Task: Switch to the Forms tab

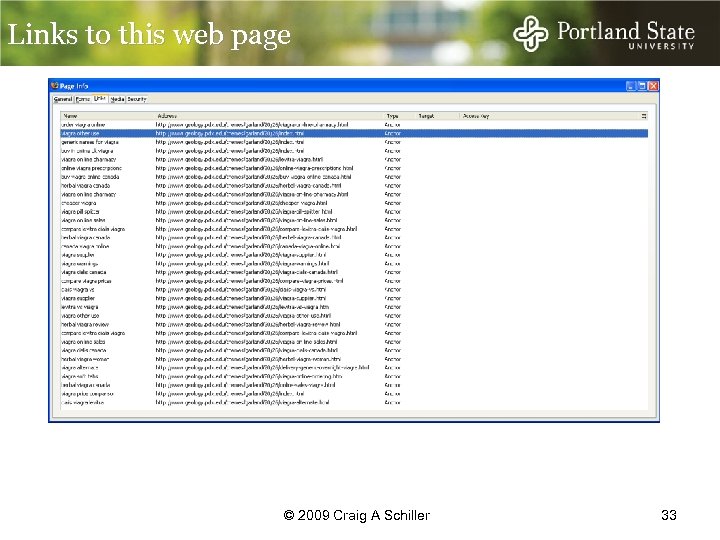Action: 83,99
